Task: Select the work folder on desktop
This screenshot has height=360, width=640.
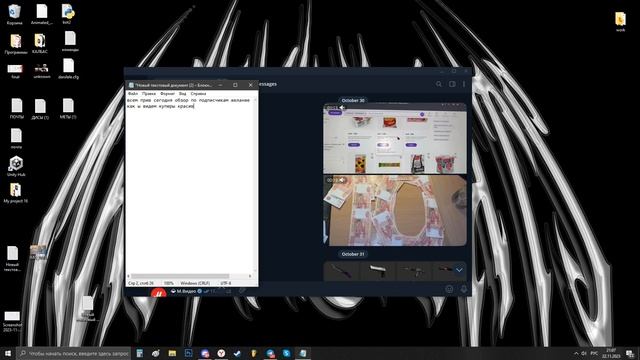Action: click(x=620, y=22)
